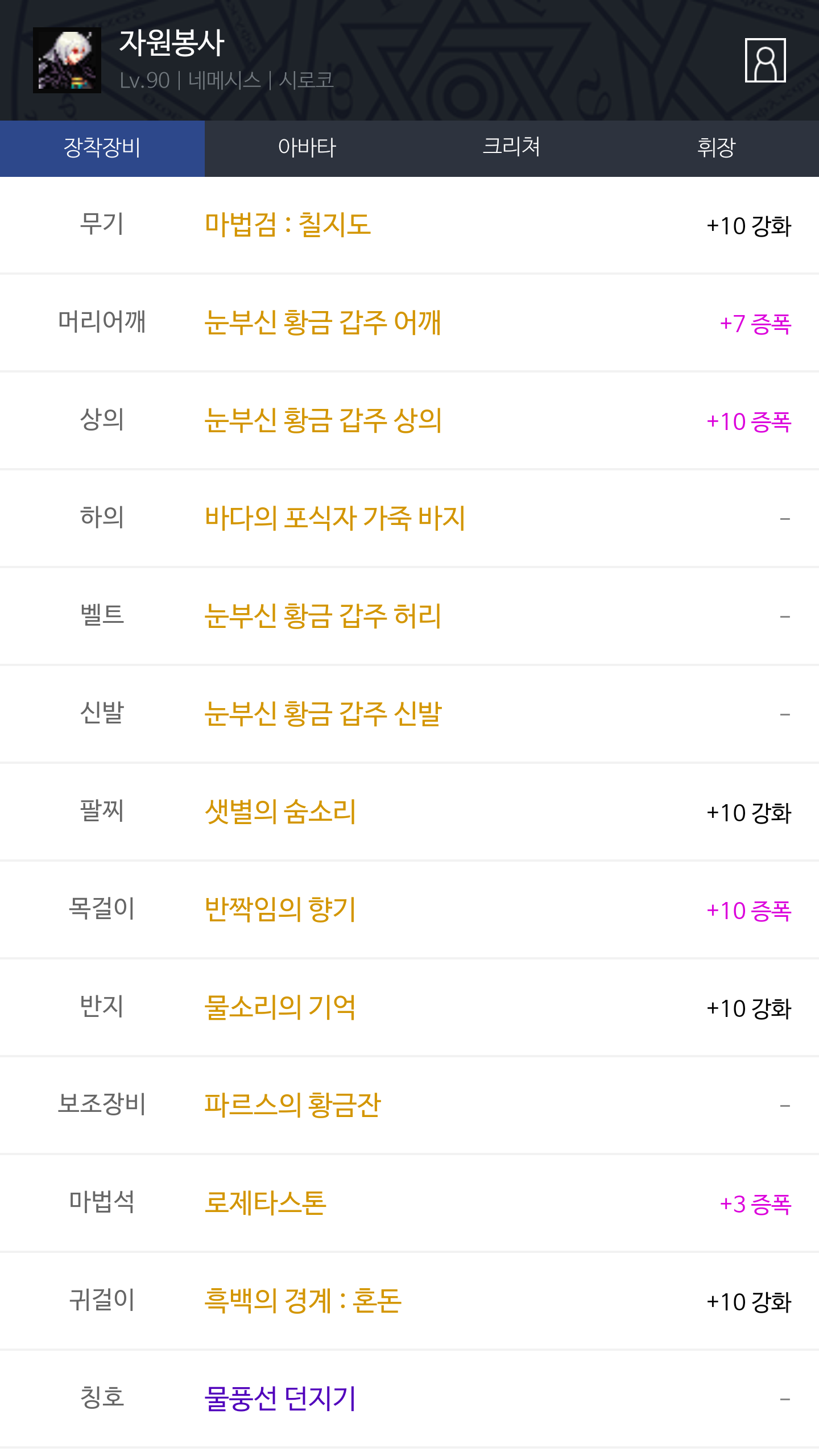Screen dimensions: 819x1456
Task: Open 눈부신 황금 갑주 신발 shoes item
Action: [323, 714]
